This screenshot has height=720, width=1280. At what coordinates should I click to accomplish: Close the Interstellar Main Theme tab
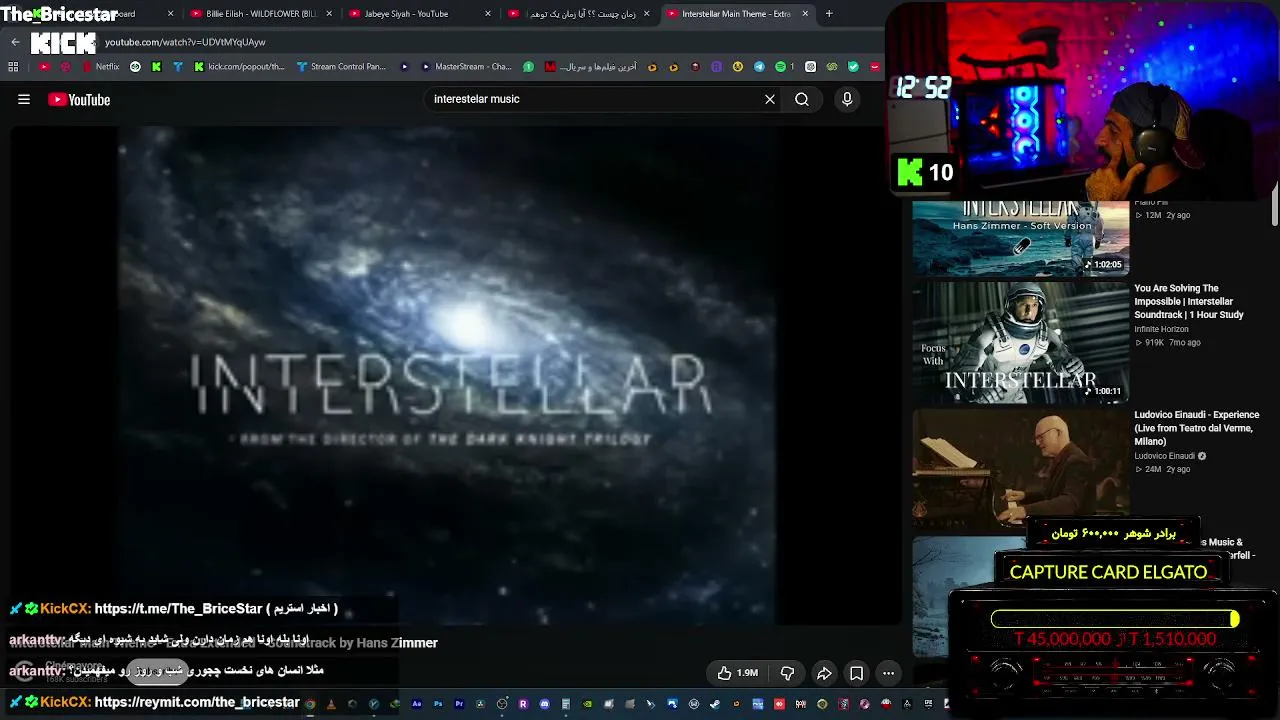click(x=806, y=14)
